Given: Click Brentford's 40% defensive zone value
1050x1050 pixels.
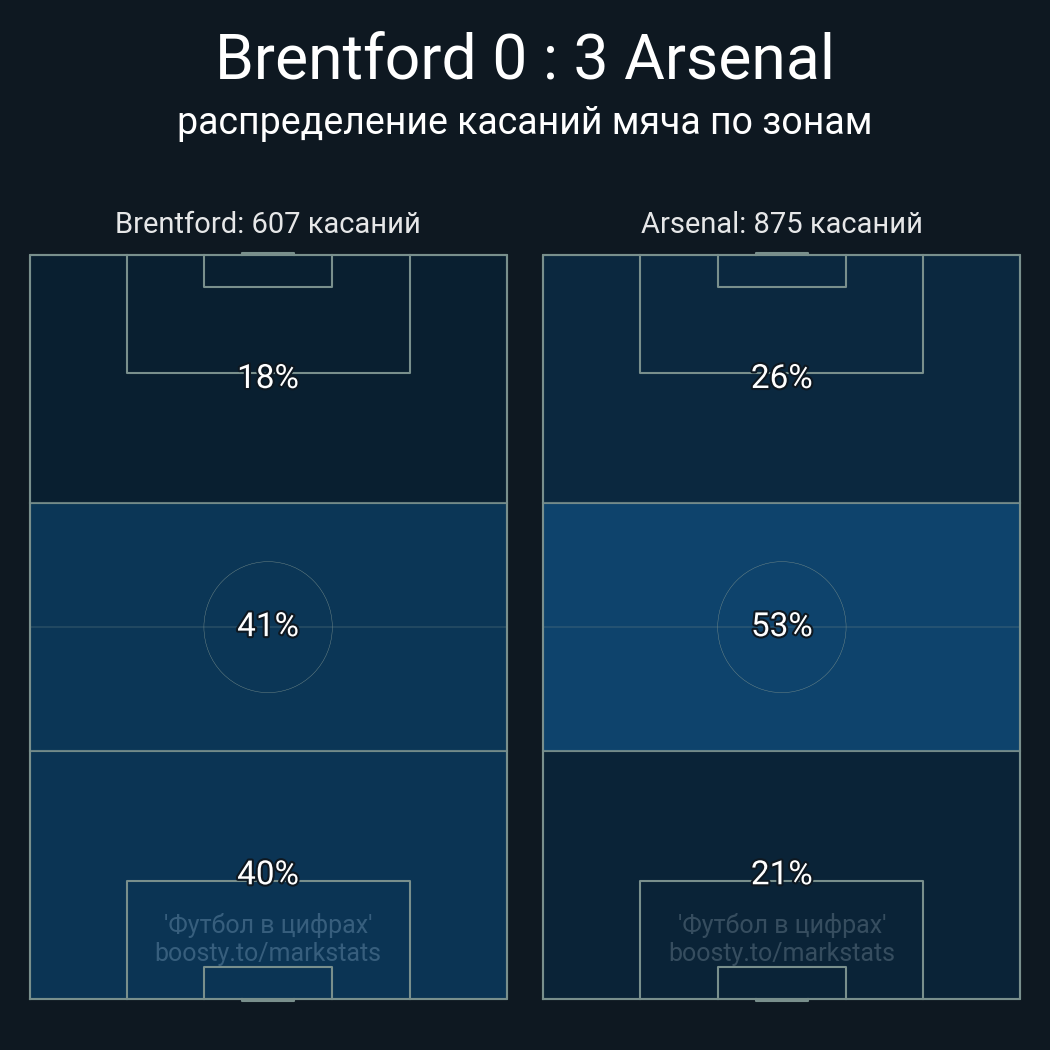Looking at the screenshot, I should (268, 873).
